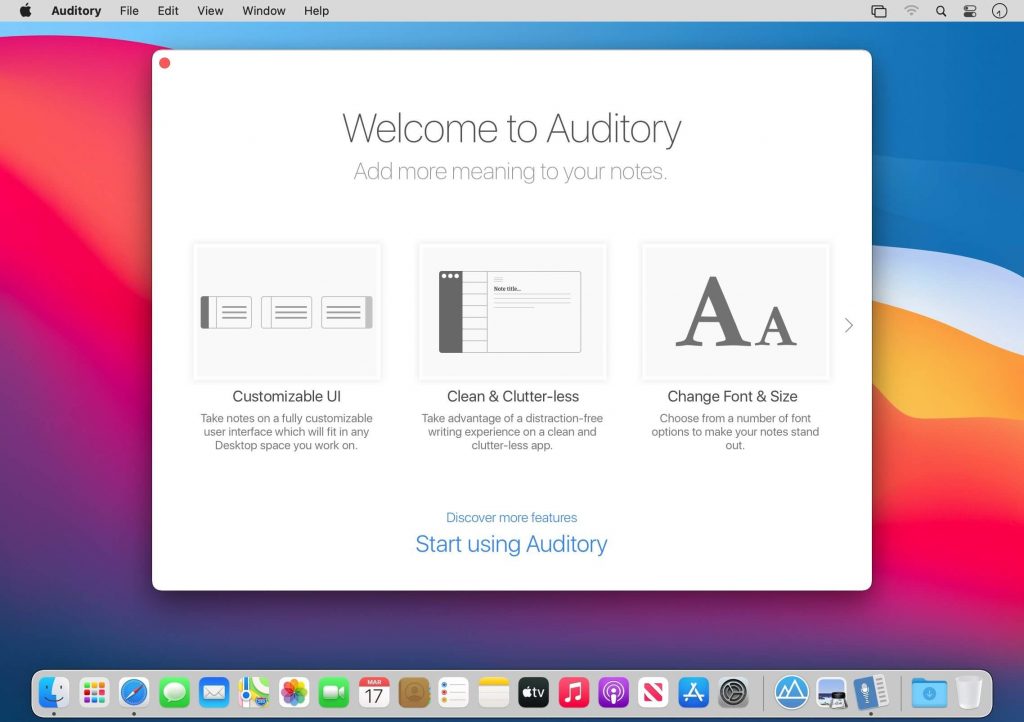Open the Window menu
The width and height of the screenshot is (1024, 722).
click(263, 11)
